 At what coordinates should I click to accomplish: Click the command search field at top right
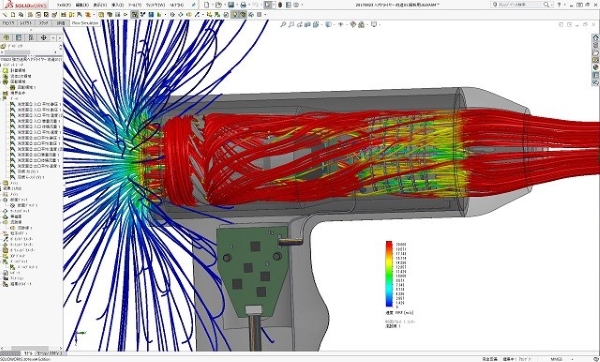[x=522, y=5]
